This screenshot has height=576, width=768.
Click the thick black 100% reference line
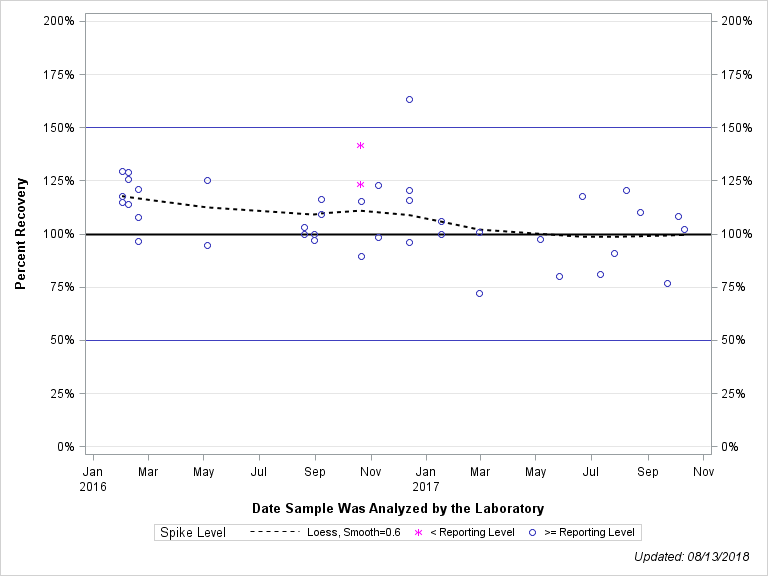click(398, 234)
